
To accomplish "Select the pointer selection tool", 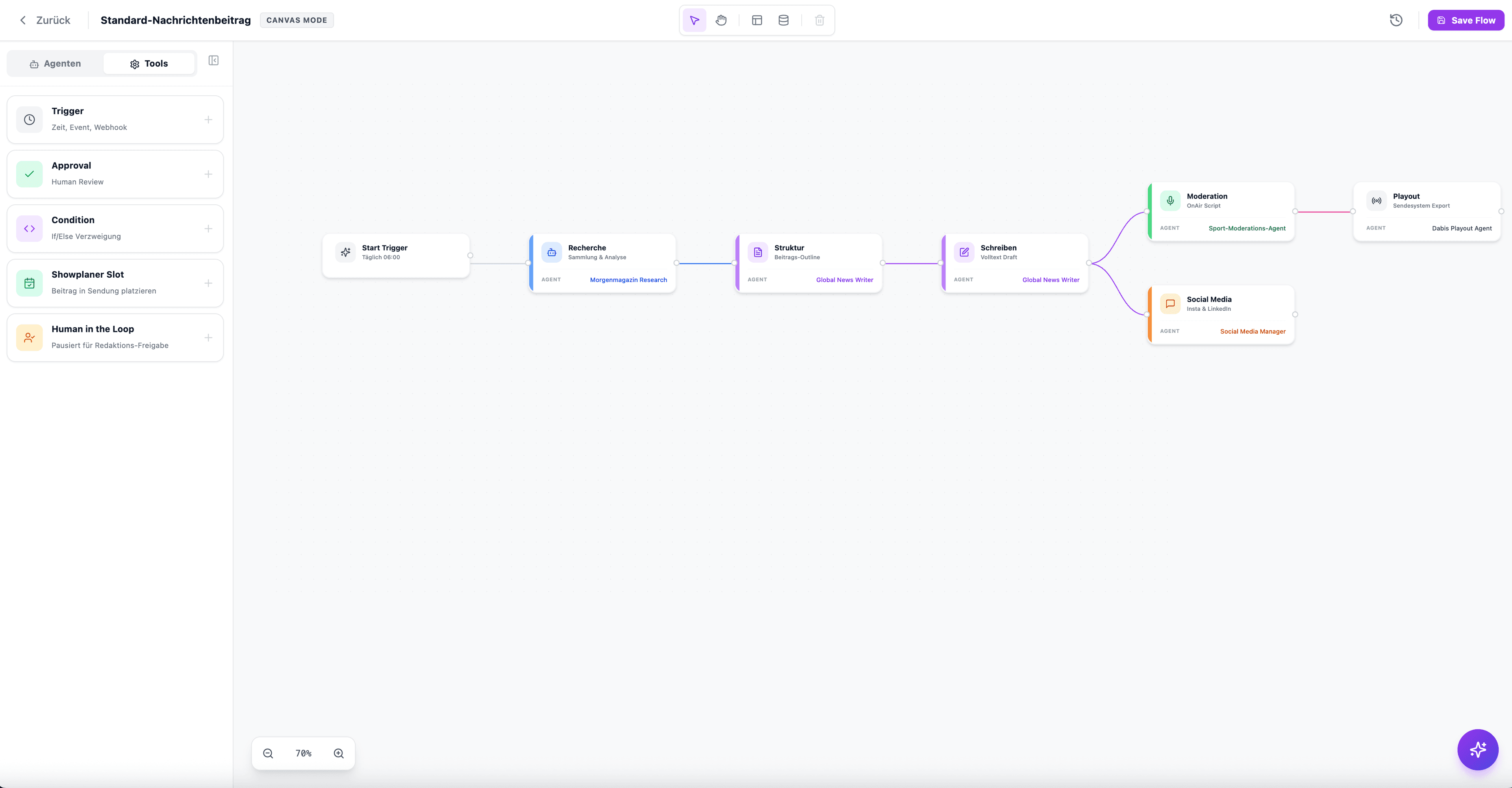I will 694,20.
